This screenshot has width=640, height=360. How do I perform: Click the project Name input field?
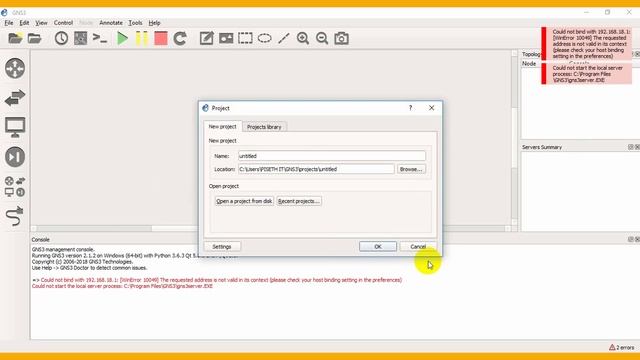coord(332,156)
